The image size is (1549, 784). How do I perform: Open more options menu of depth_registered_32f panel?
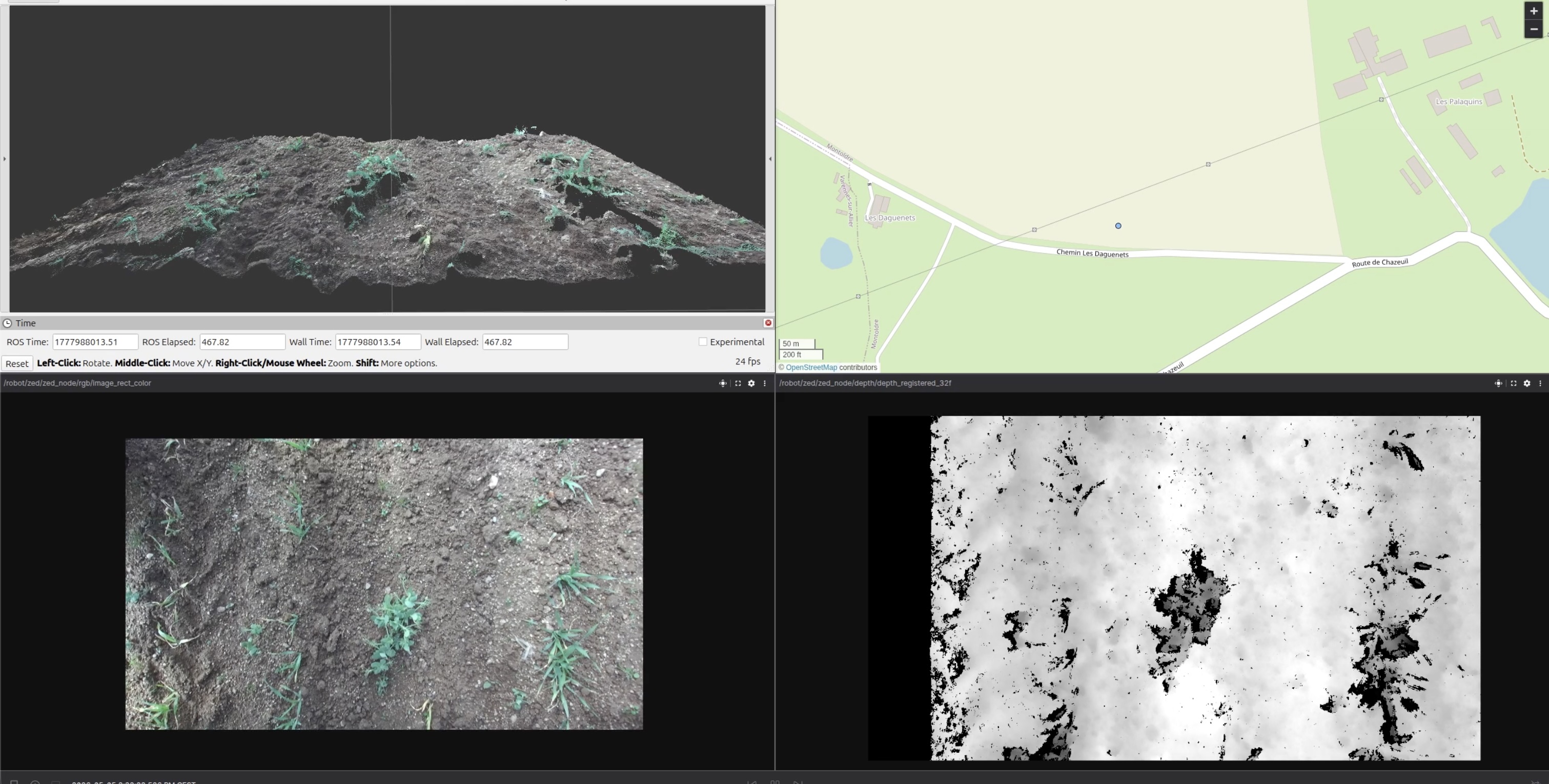pyautogui.click(x=1540, y=383)
